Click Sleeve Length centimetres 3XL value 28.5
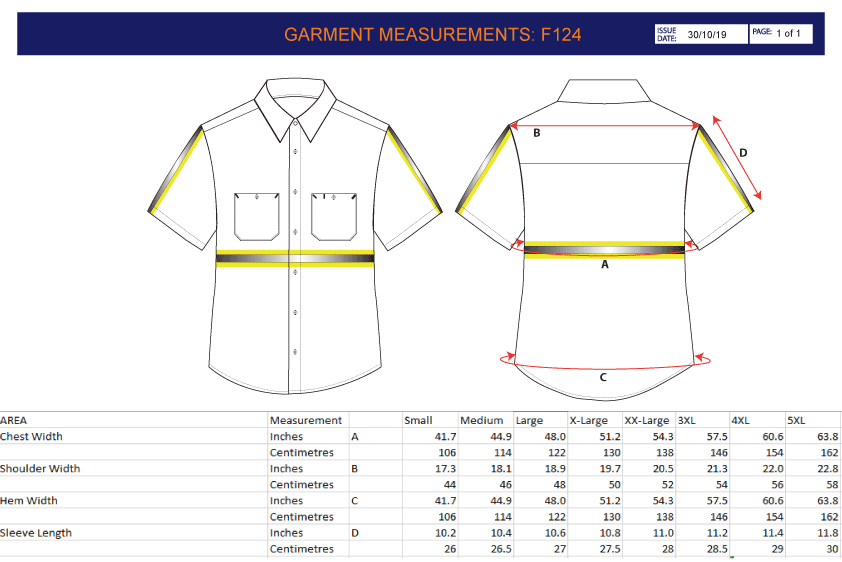This screenshot has height=562, width=842. tap(717, 550)
